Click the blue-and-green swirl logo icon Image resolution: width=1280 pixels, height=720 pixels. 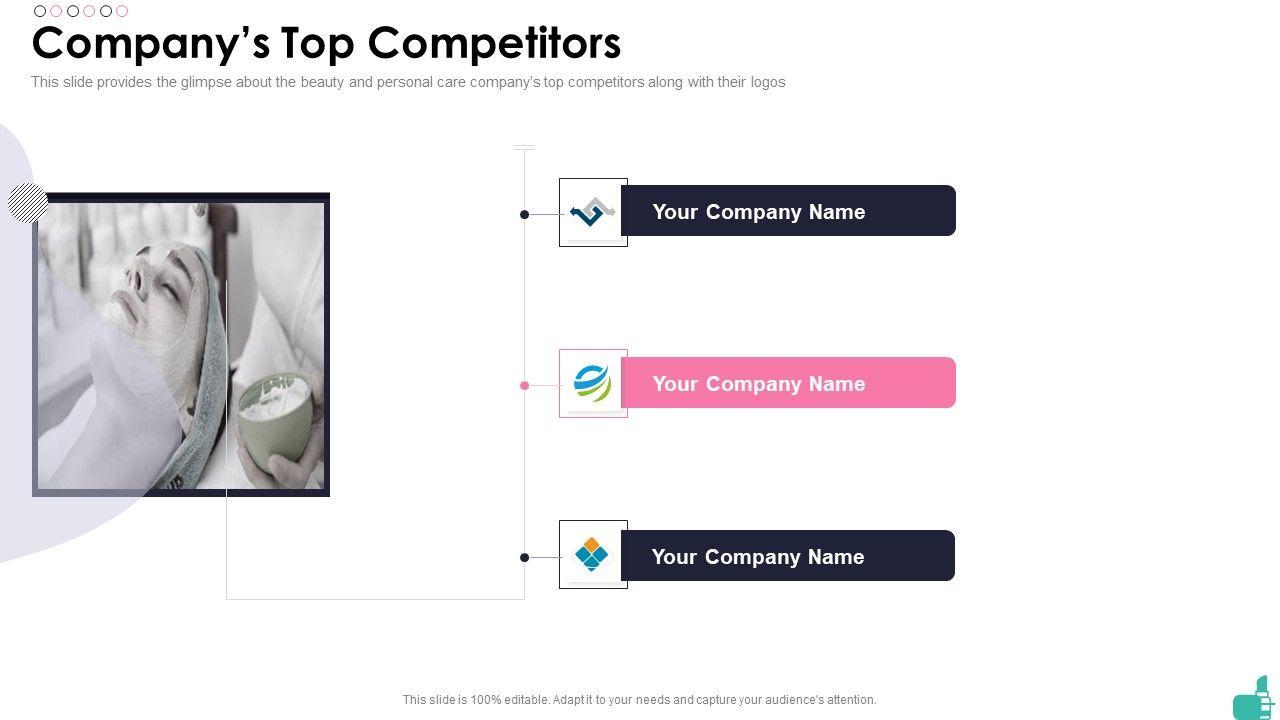(x=592, y=383)
